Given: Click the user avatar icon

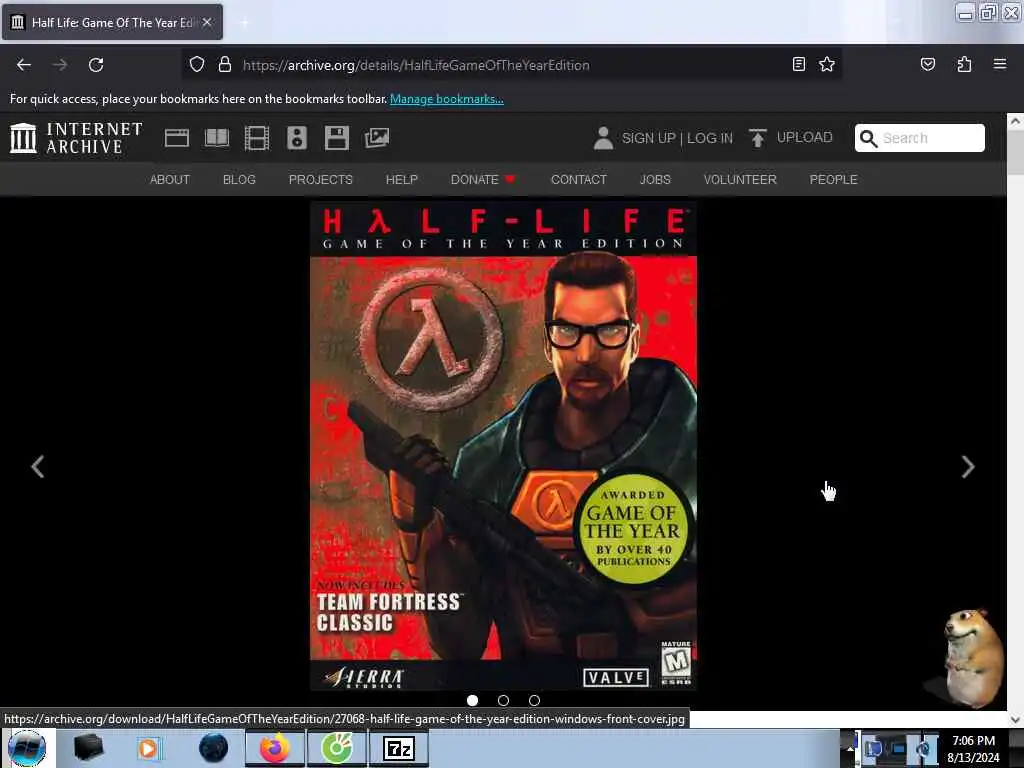Looking at the screenshot, I should 603,138.
